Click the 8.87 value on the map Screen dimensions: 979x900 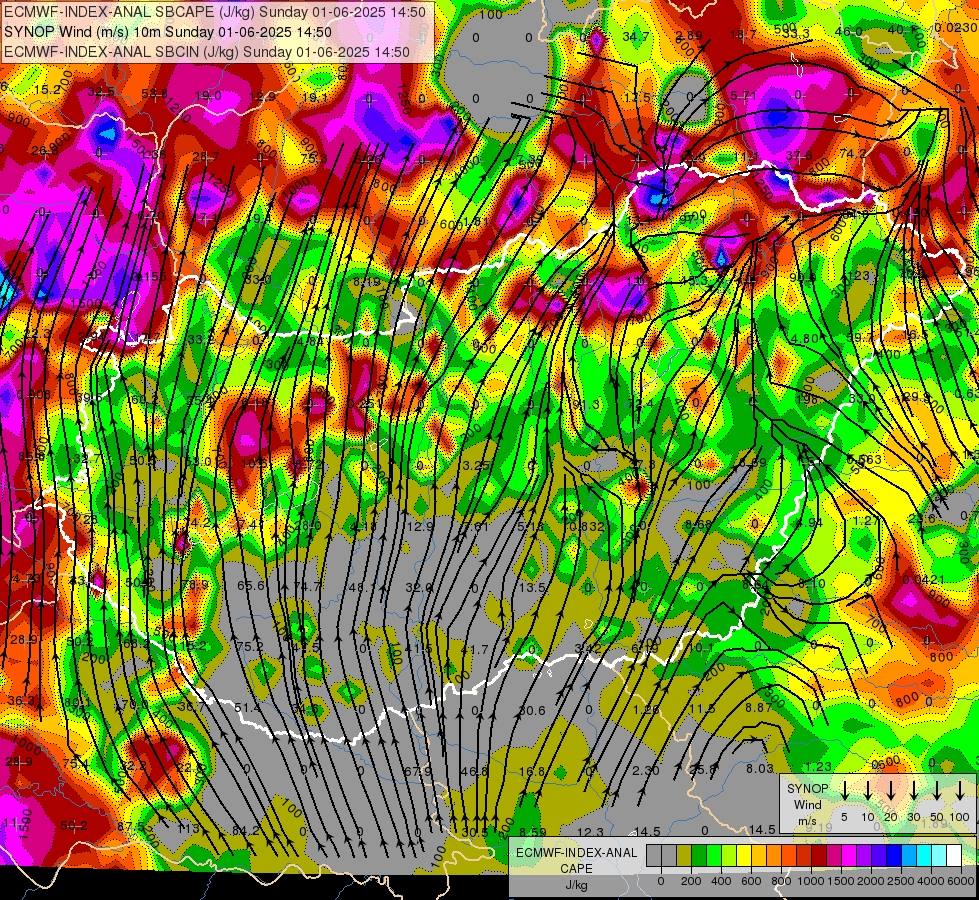point(759,708)
